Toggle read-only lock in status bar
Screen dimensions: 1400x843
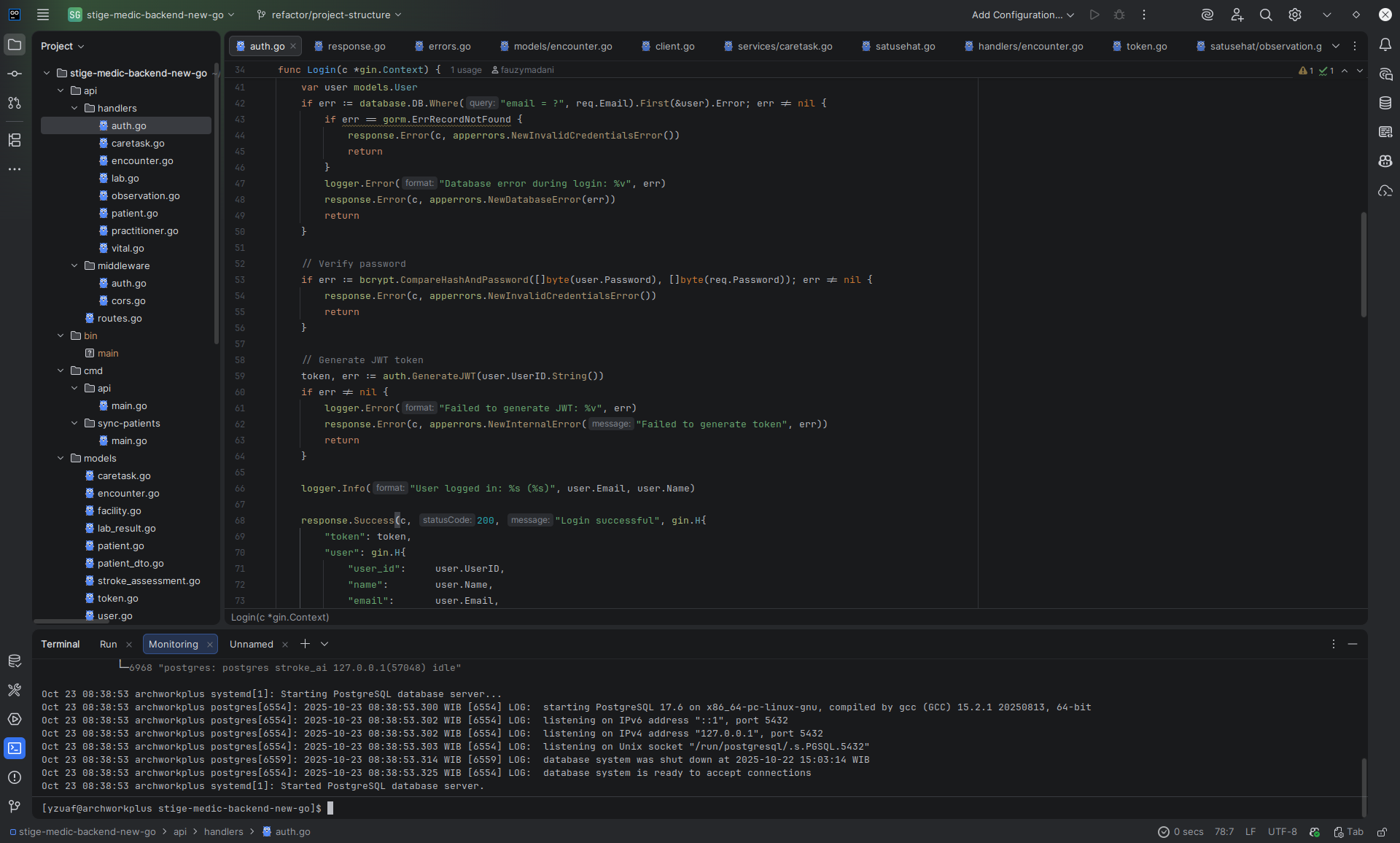tap(1382, 832)
